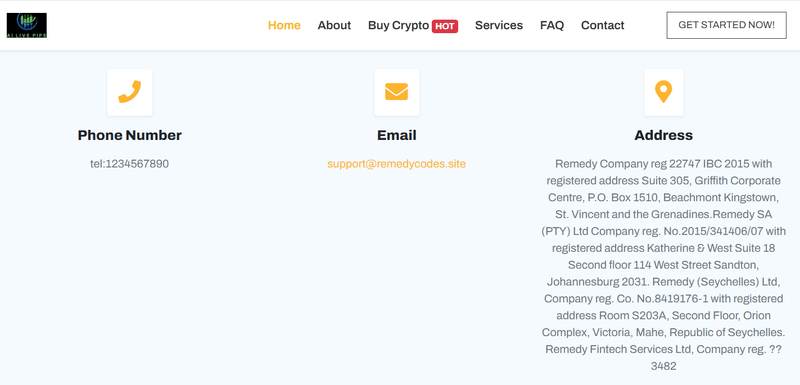Click the text 'Centre, P.O. Box 1510, Beachmont Kingstown,'

coord(663,198)
